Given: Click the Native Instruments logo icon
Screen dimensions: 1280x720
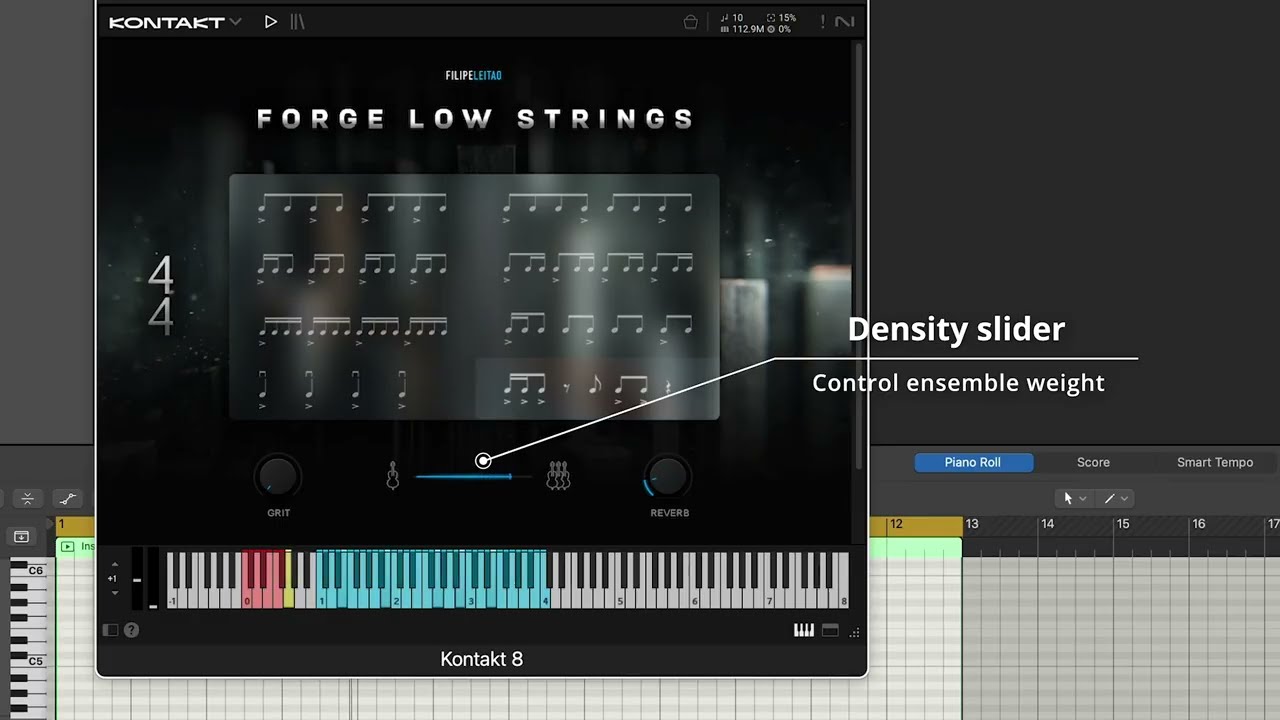Looking at the screenshot, I should (x=844, y=22).
